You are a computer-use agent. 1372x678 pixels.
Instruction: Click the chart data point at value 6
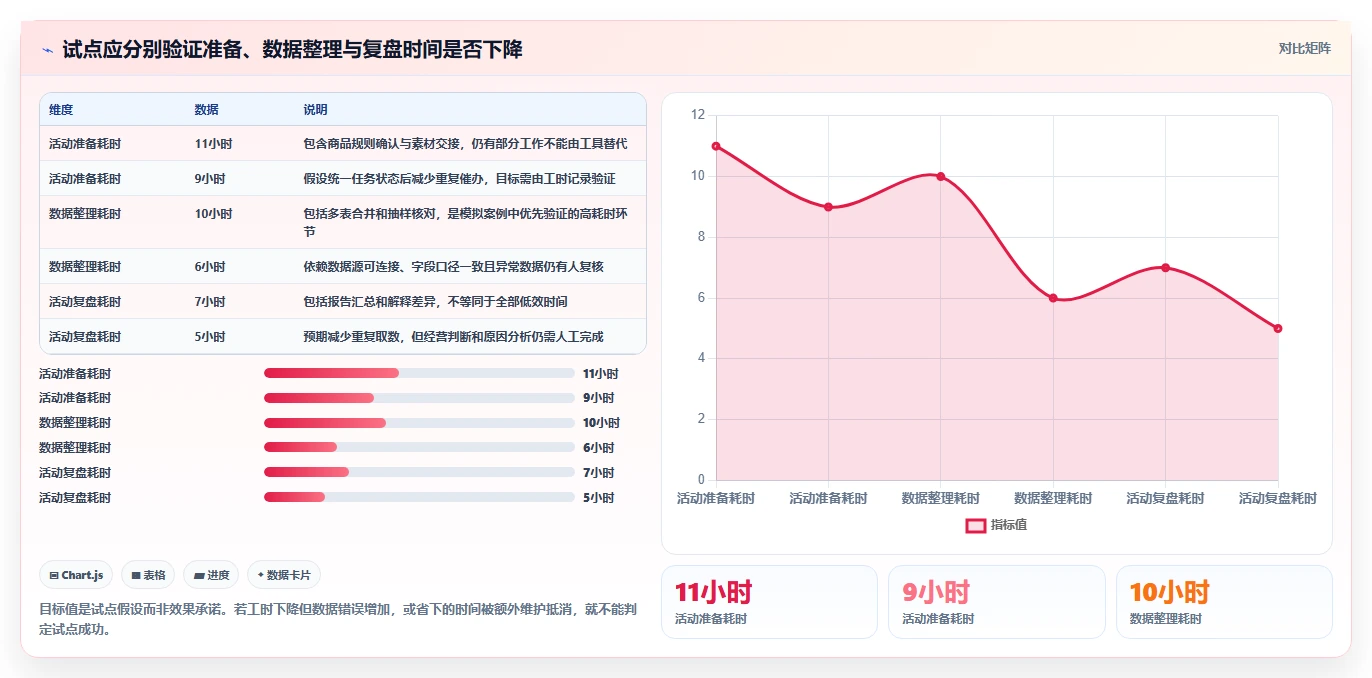(x=1053, y=298)
